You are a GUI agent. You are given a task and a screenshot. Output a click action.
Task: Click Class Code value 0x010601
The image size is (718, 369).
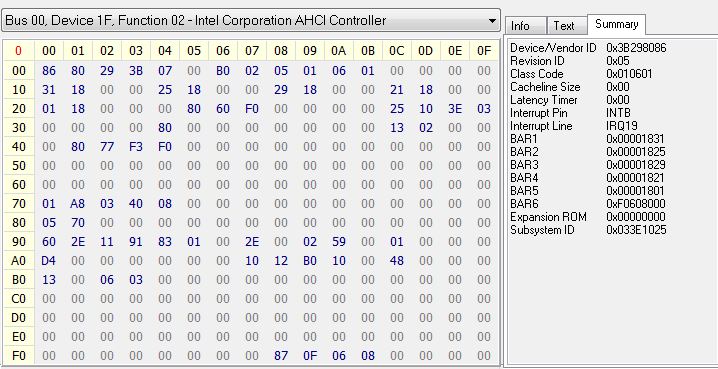(x=629, y=74)
